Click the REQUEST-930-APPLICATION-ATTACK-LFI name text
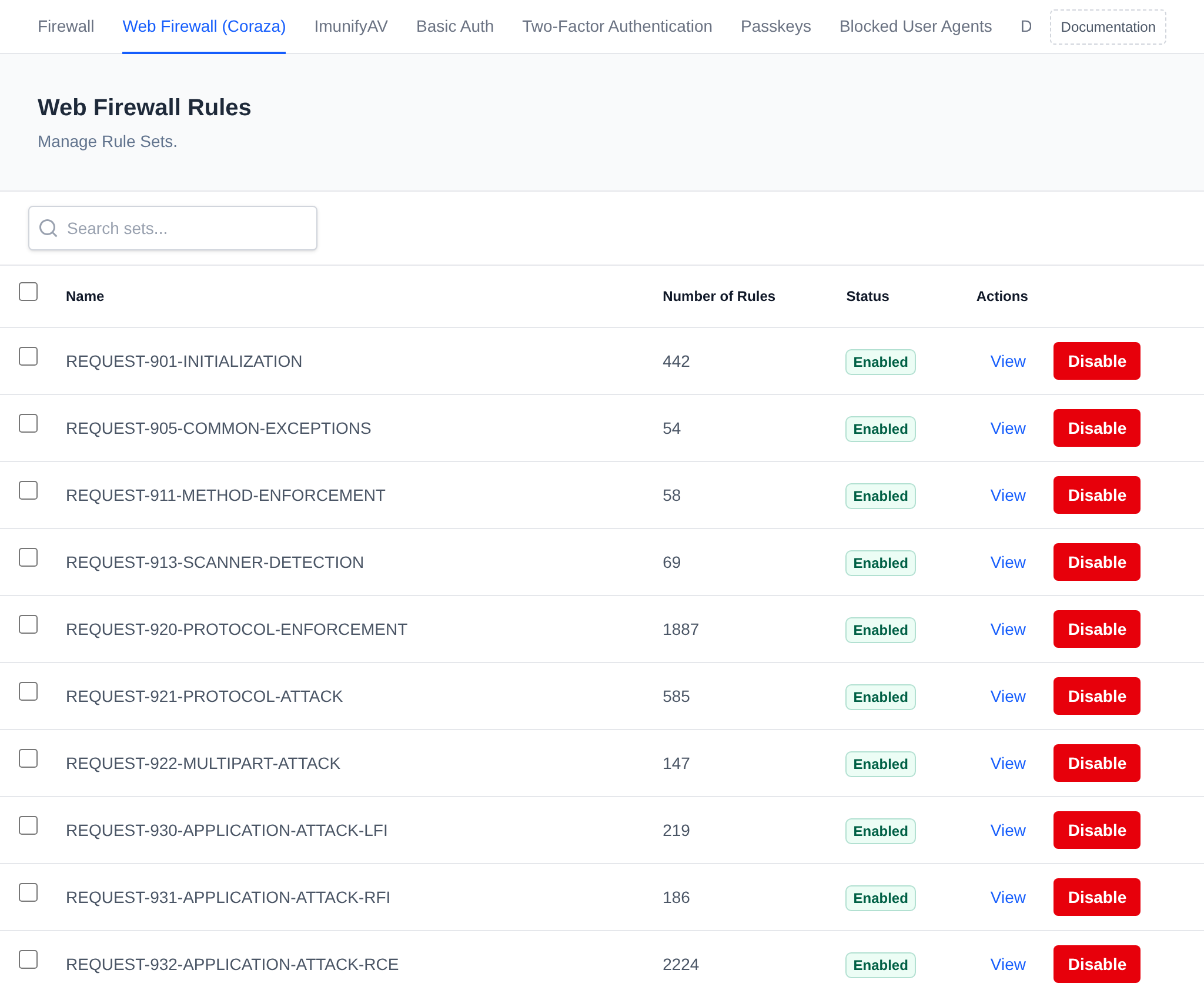Viewport: 1204px width, 997px height. tap(226, 830)
